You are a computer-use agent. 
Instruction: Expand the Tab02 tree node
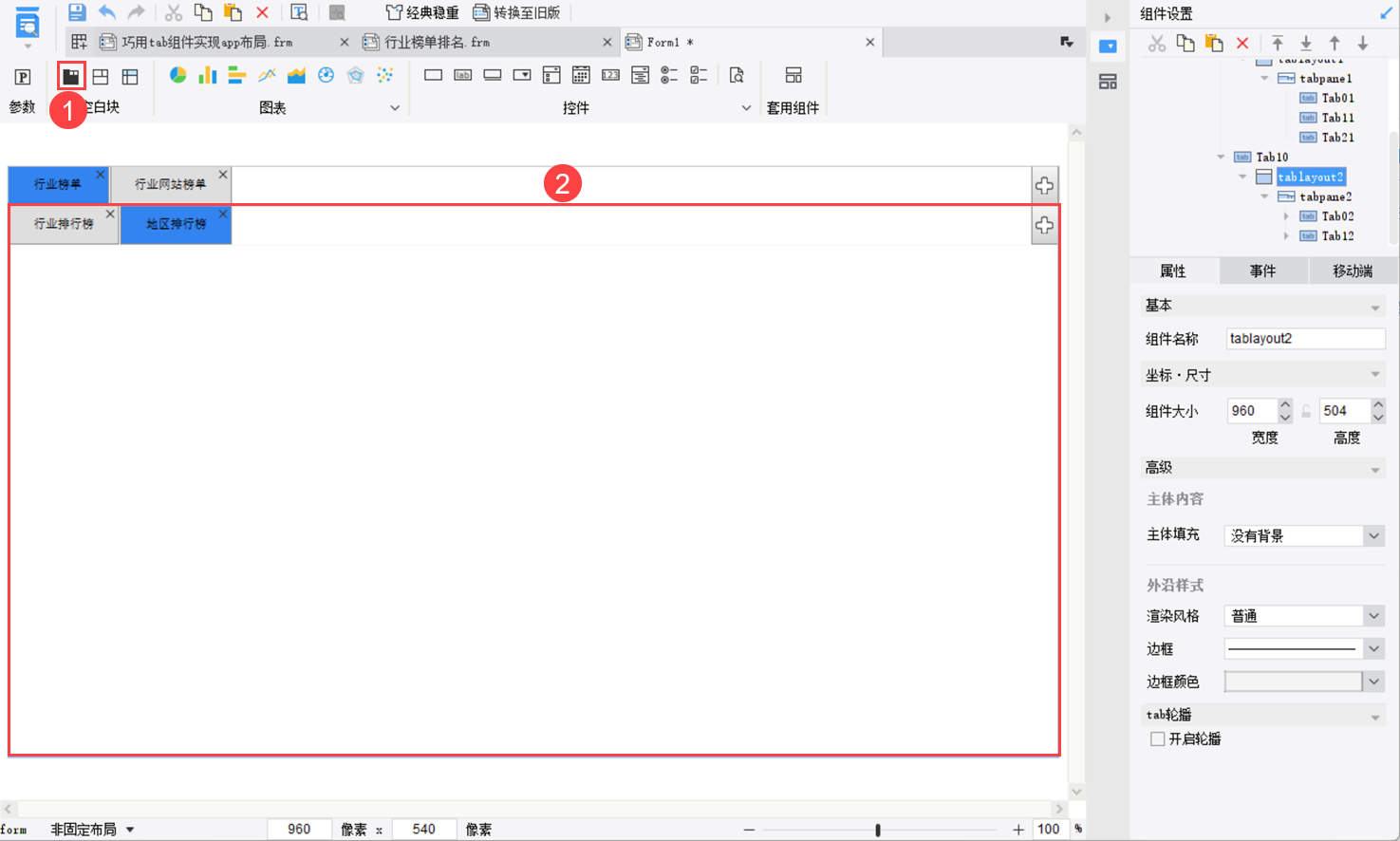point(1286,216)
